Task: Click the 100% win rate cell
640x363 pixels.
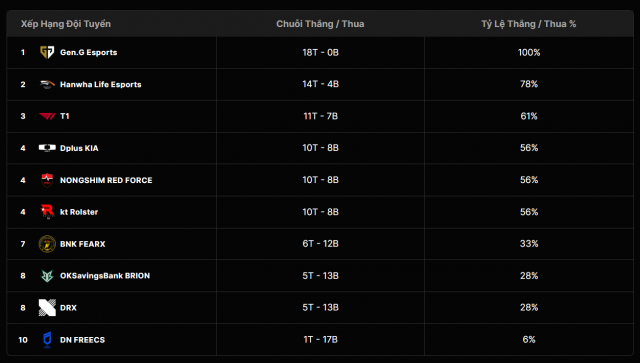Action: pos(529,52)
